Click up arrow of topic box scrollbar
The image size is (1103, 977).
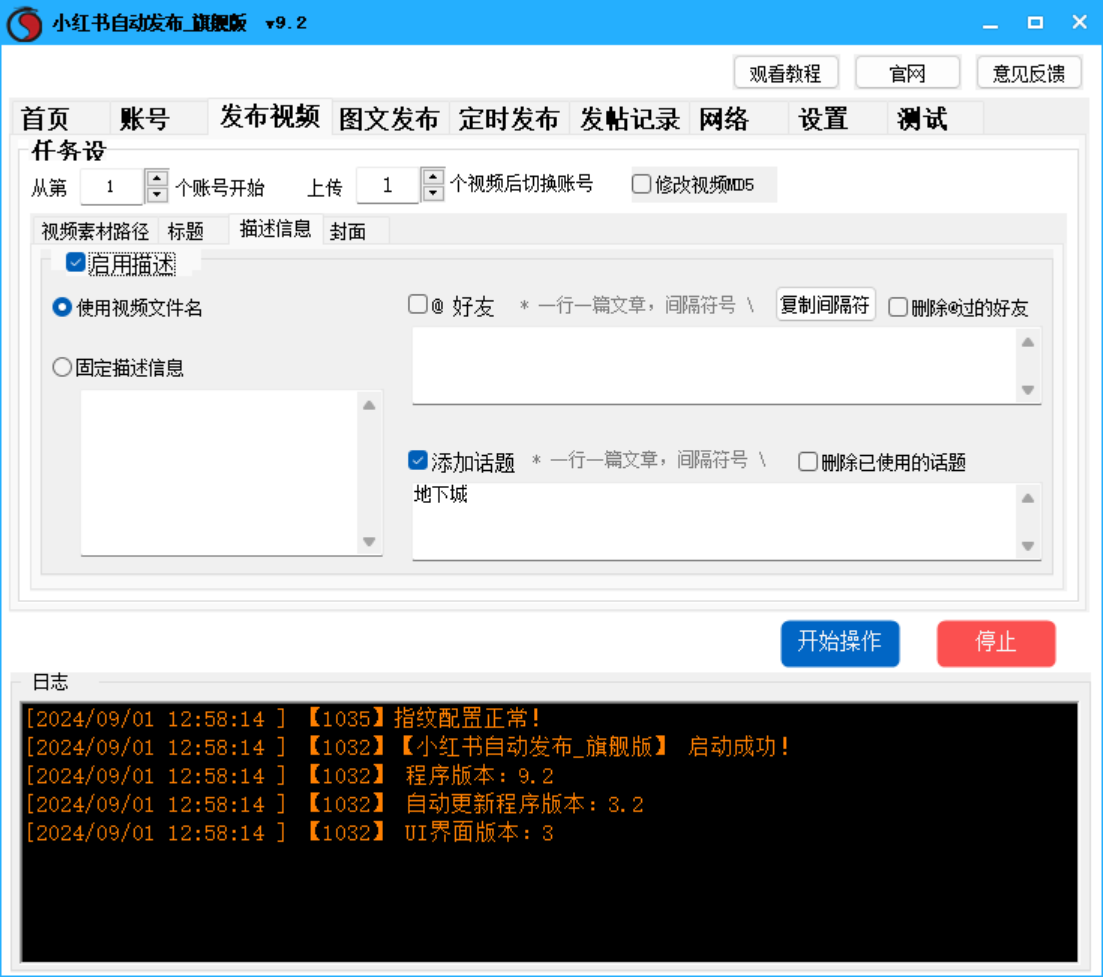(1028, 499)
